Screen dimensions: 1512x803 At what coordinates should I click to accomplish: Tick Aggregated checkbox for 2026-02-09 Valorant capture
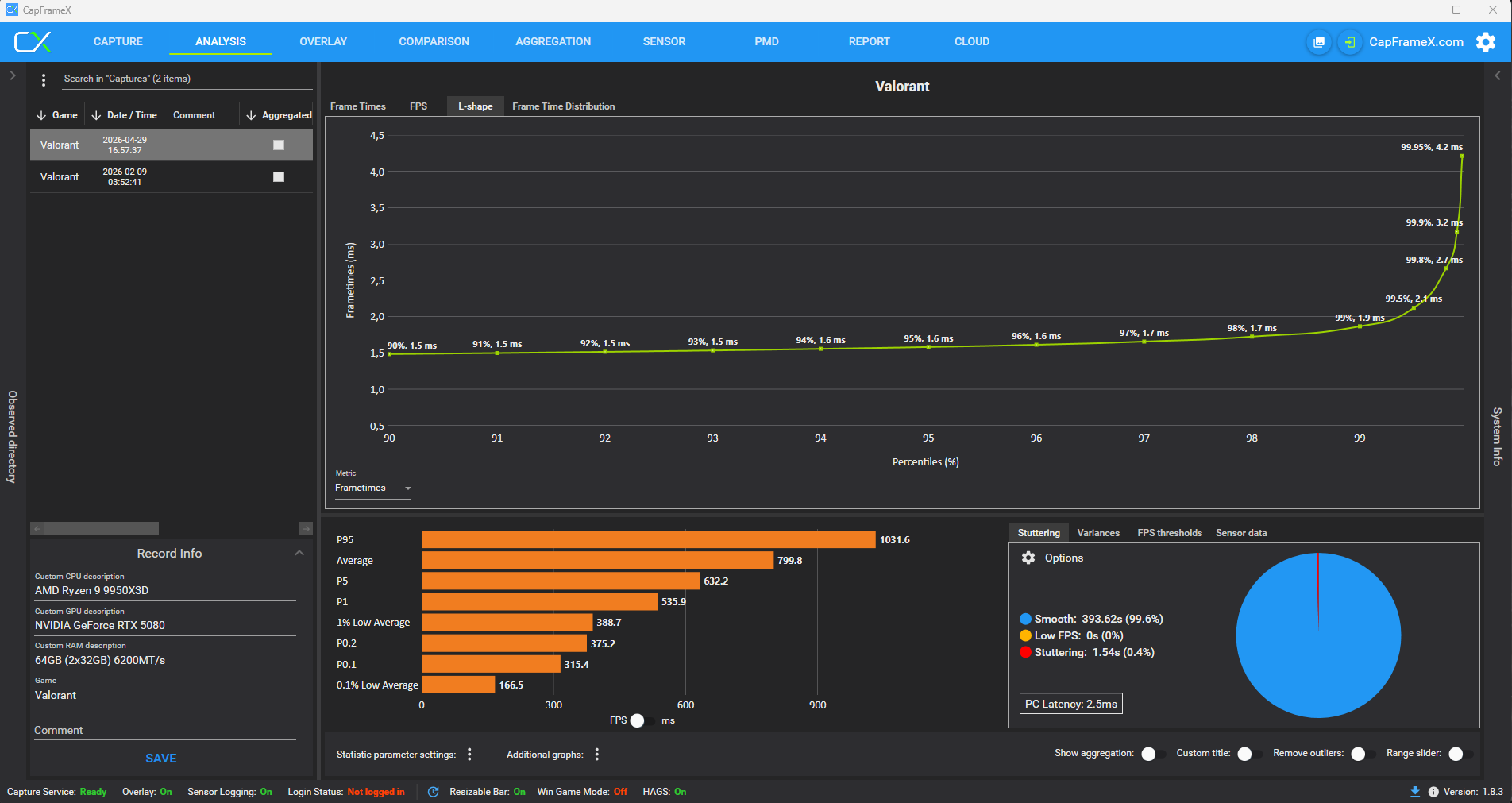tap(279, 177)
